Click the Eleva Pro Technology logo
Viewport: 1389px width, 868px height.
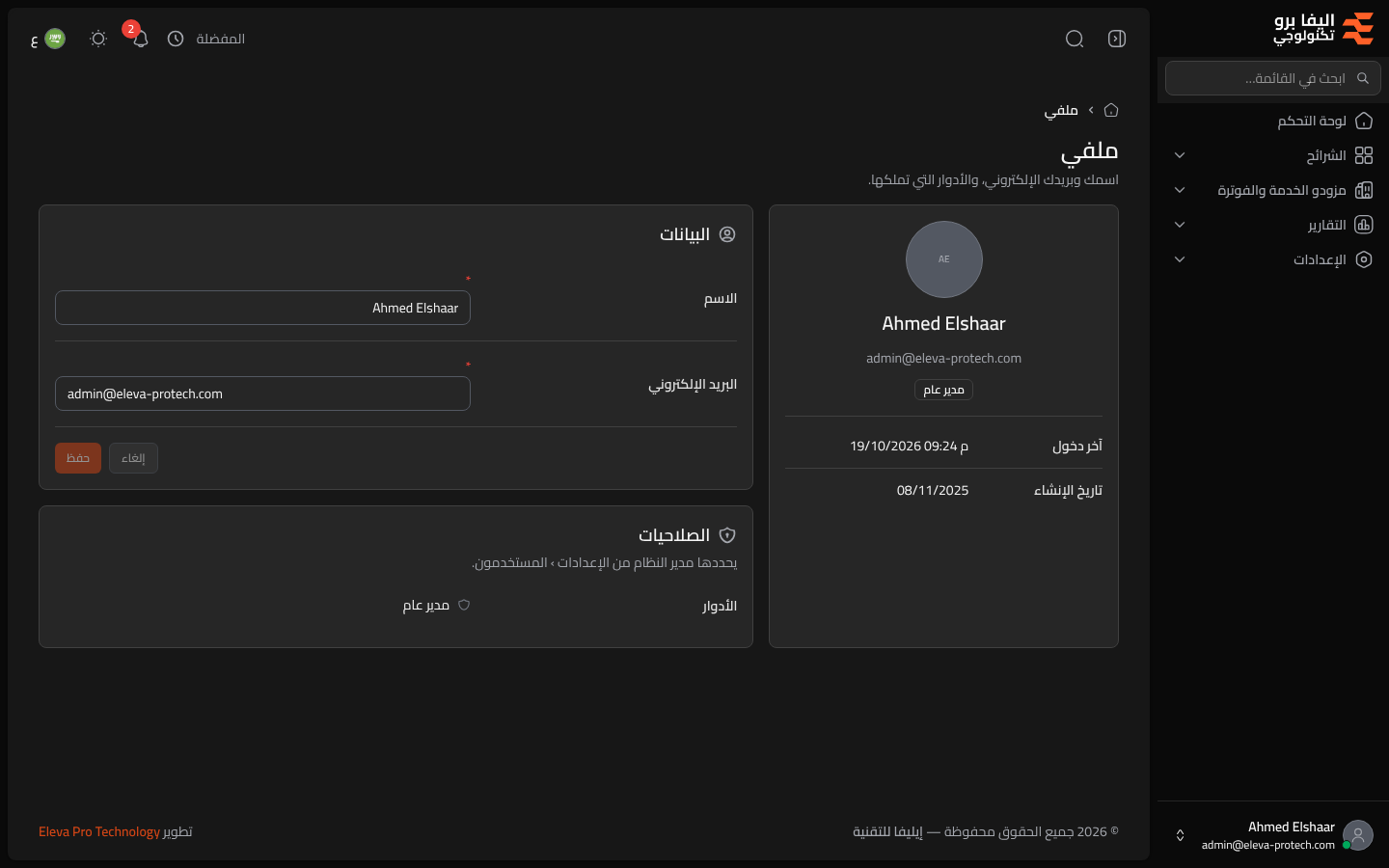[x=1323, y=29]
